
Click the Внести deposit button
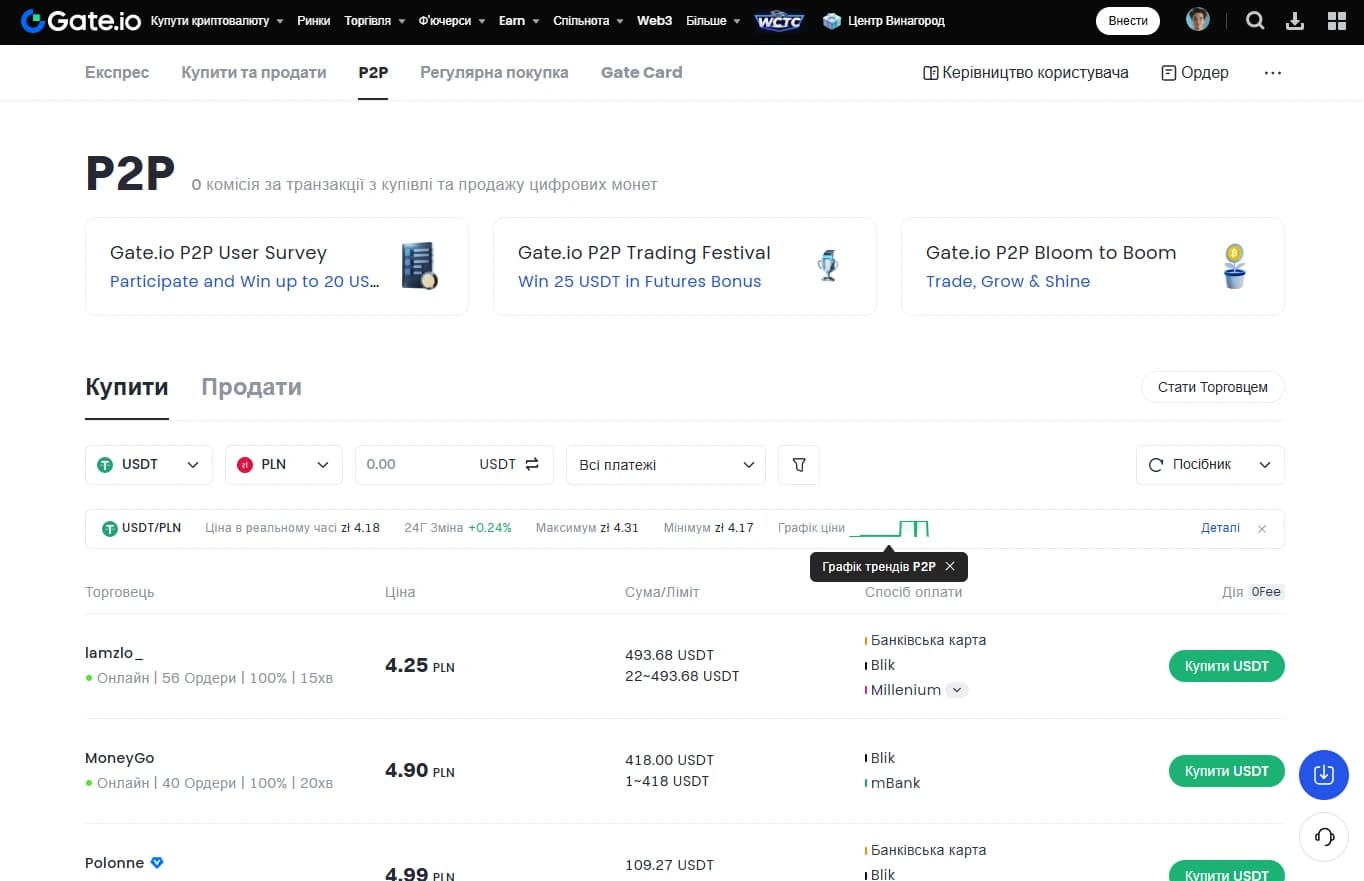1128,21
